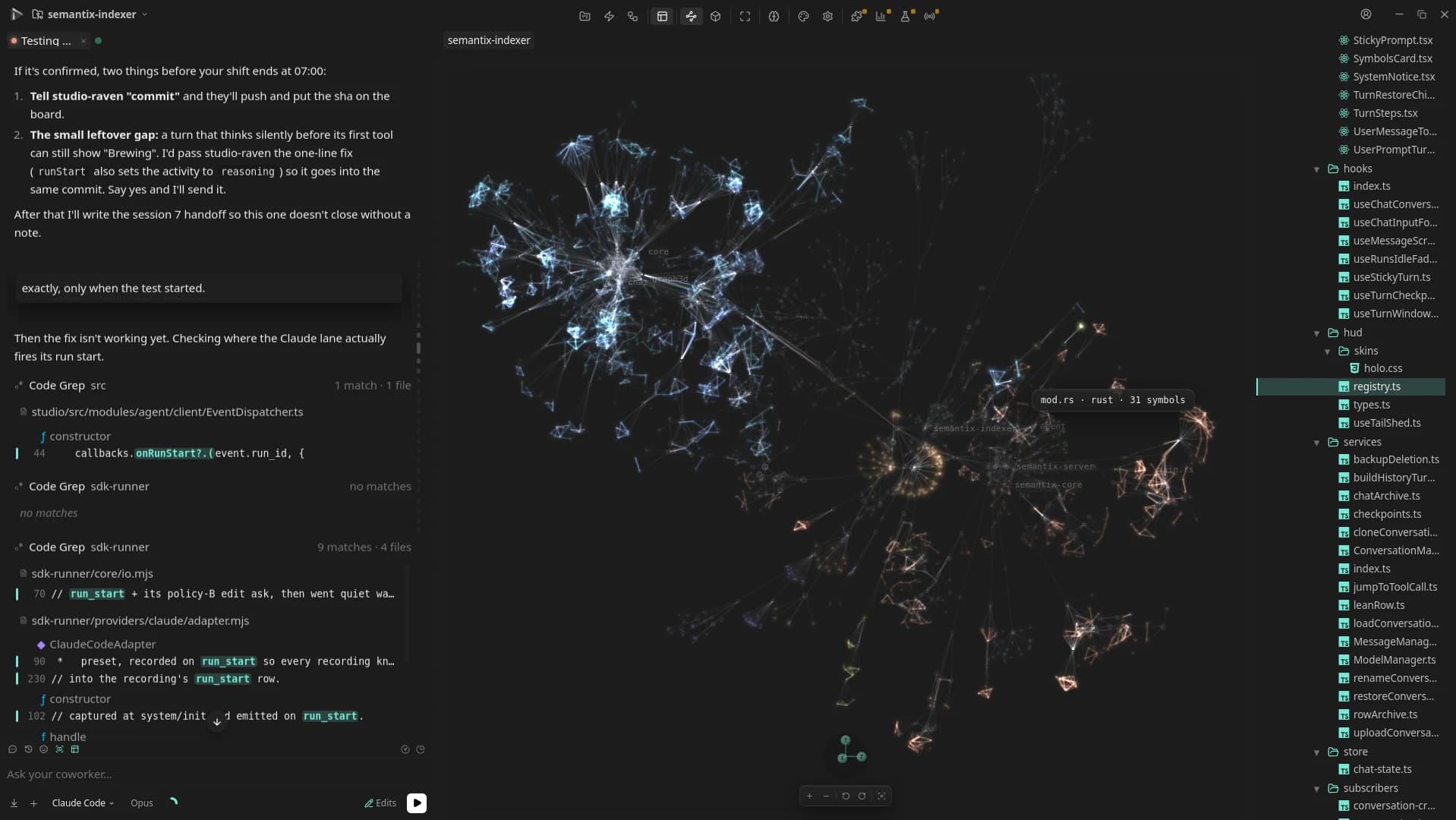
Task: Click the user account icon
Action: click(x=1366, y=14)
